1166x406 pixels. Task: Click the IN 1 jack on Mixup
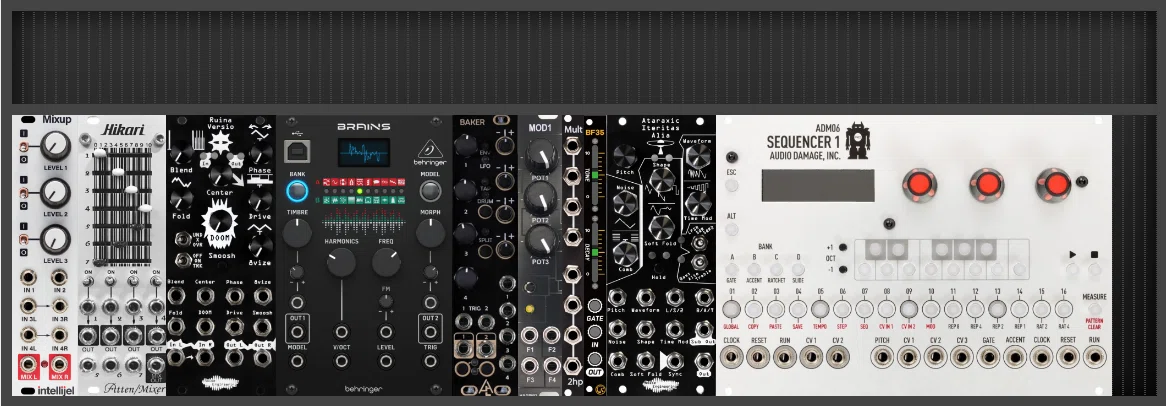point(30,277)
